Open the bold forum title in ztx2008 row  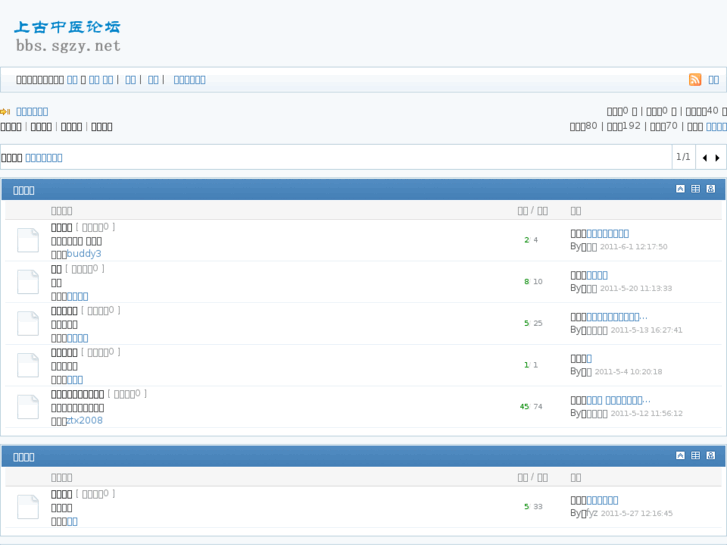pos(77,394)
